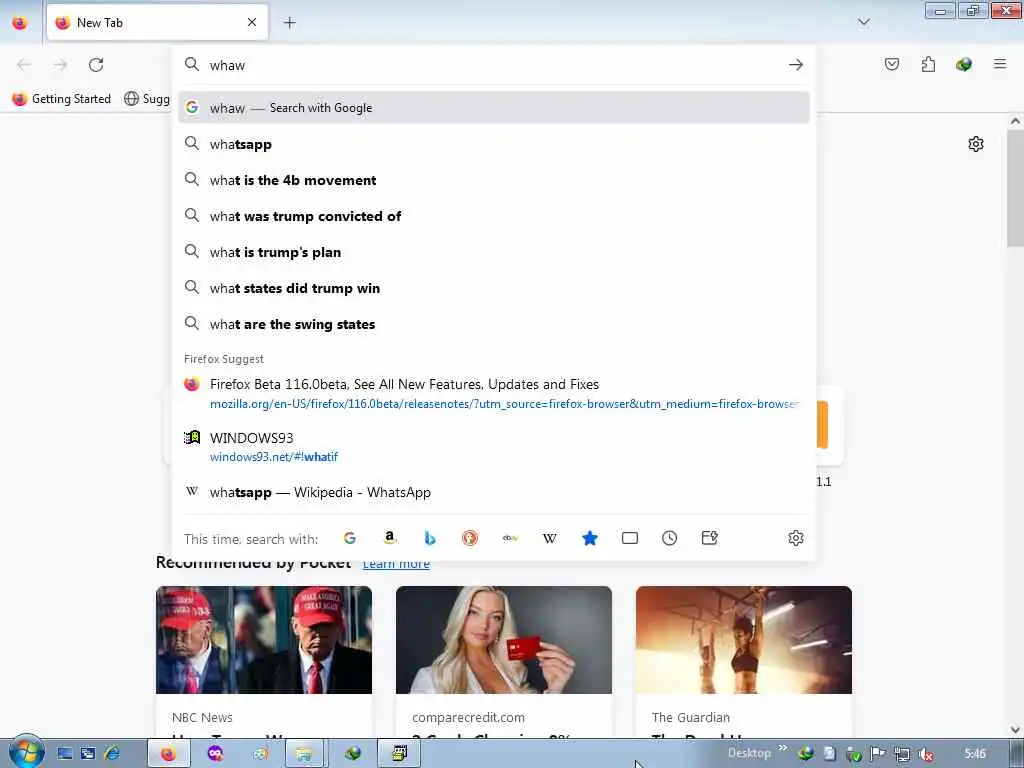
Task: Click the scrollbar down arrow
Action: click(x=1015, y=729)
